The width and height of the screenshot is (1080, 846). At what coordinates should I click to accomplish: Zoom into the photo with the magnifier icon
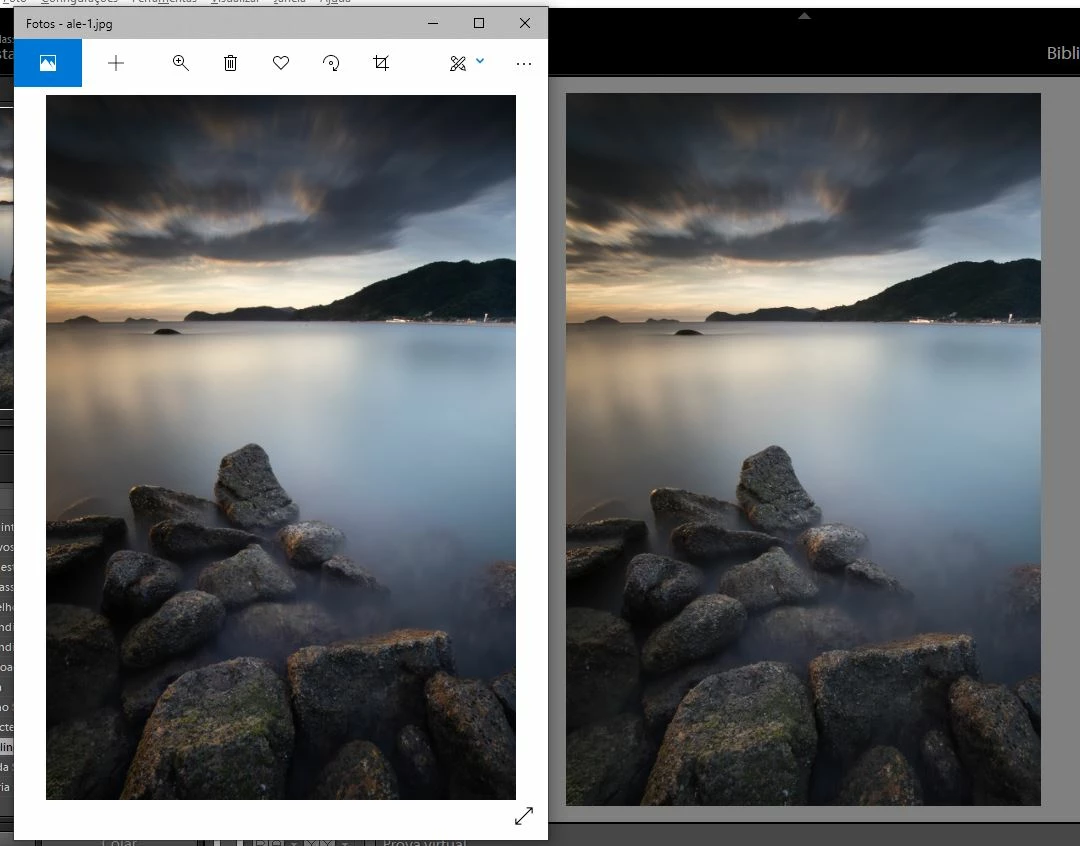click(180, 63)
